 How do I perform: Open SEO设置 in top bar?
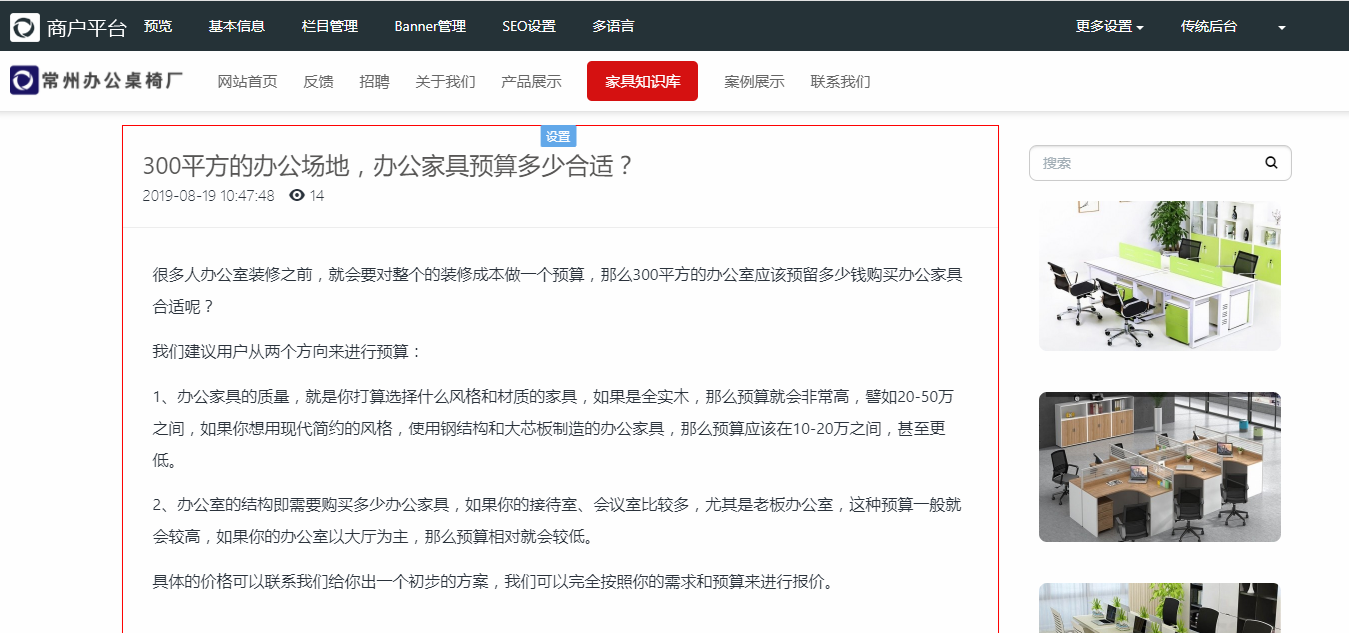529,26
